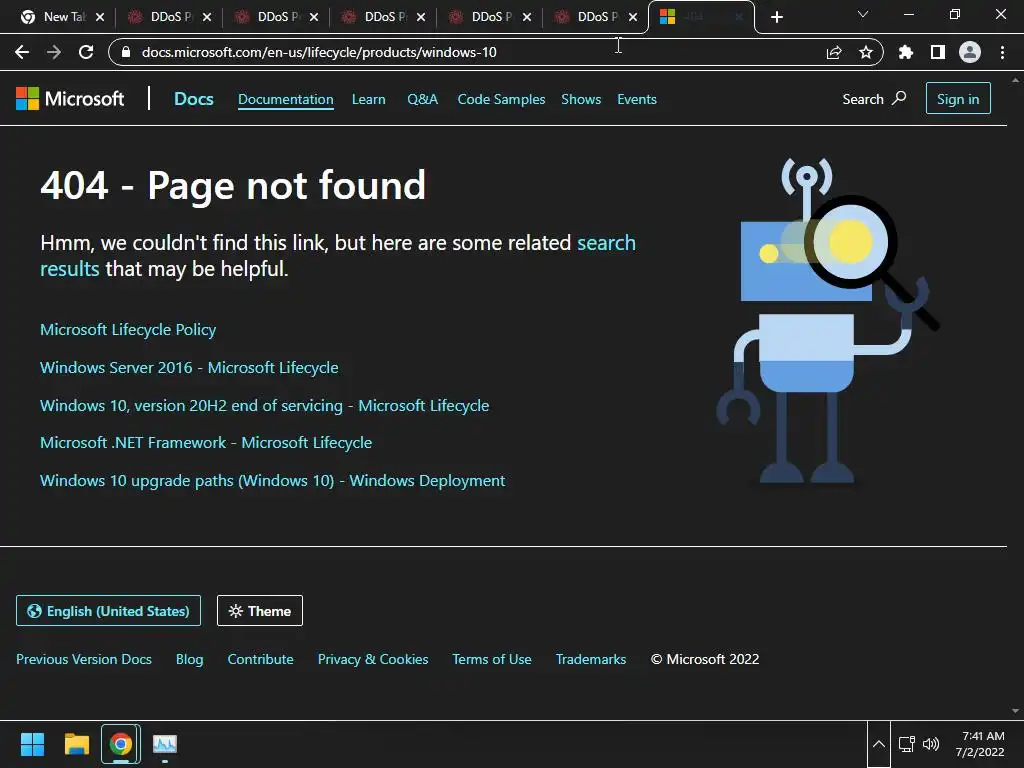Image resolution: width=1024 pixels, height=768 pixels.
Task: Click the Microsoft logo
Action: pyautogui.click(x=70, y=99)
